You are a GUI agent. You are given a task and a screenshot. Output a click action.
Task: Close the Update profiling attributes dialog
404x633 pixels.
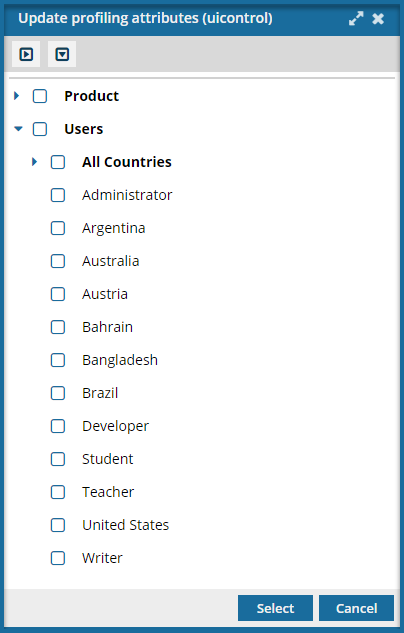[378, 19]
